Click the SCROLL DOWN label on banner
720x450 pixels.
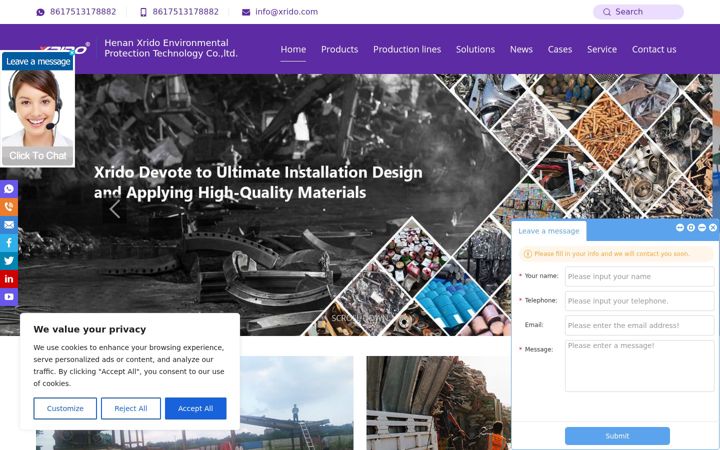click(x=360, y=318)
